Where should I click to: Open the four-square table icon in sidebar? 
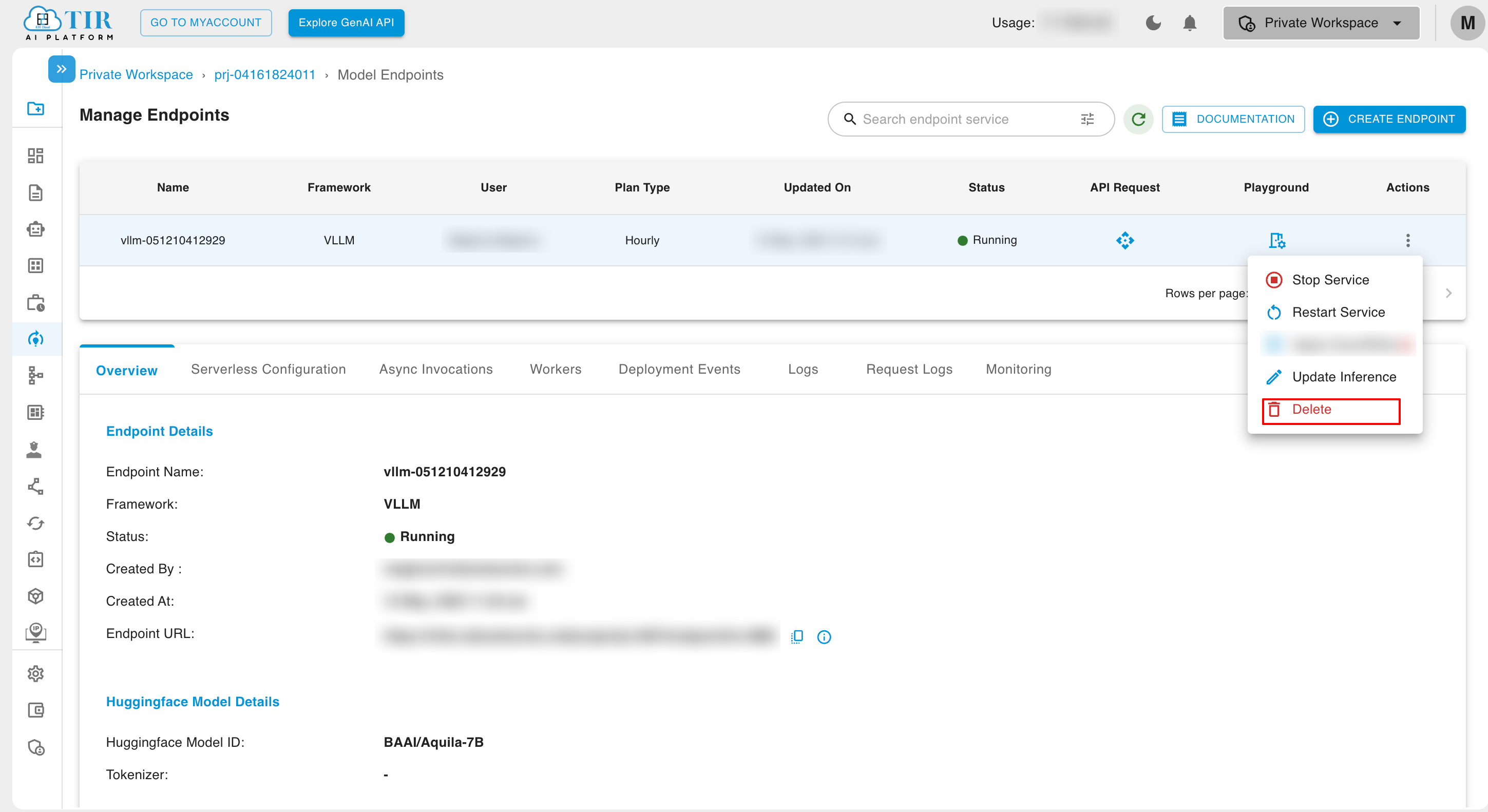(36, 266)
